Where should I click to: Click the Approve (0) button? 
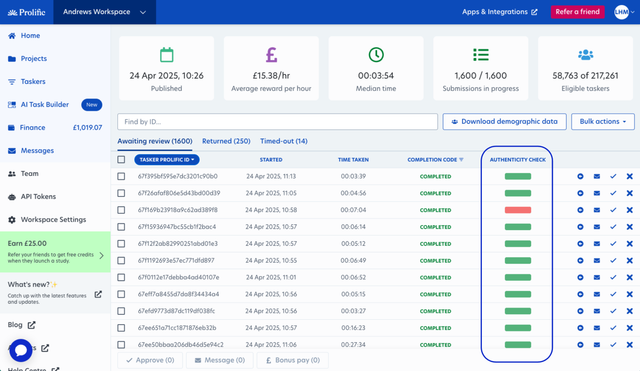150,360
